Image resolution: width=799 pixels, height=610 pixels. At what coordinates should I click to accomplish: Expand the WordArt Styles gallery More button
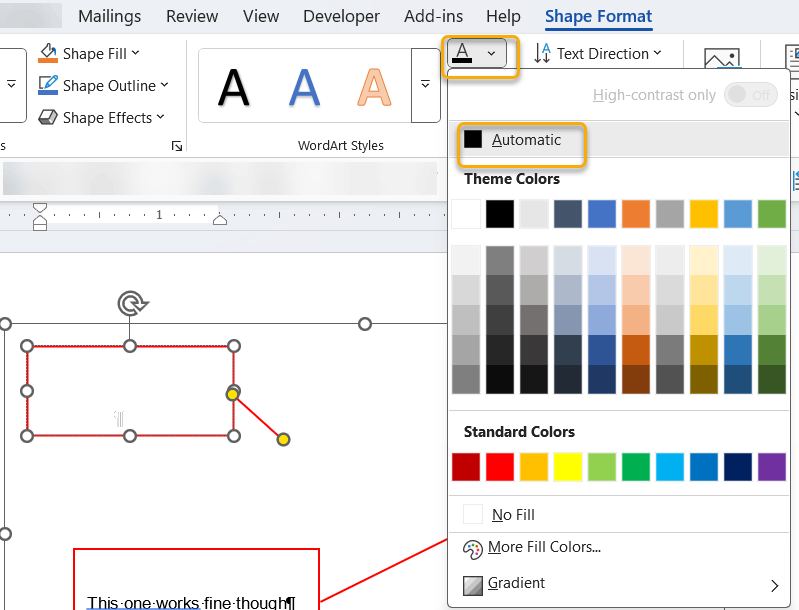[425, 85]
